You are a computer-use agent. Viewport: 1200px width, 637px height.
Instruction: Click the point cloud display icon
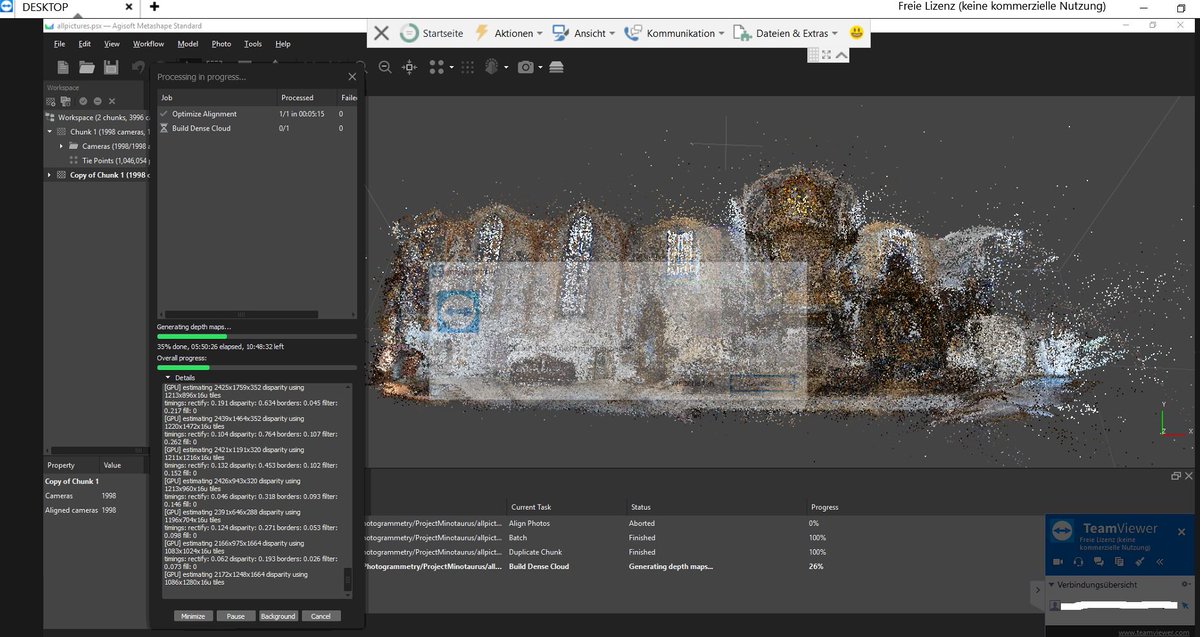(x=437, y=67)
